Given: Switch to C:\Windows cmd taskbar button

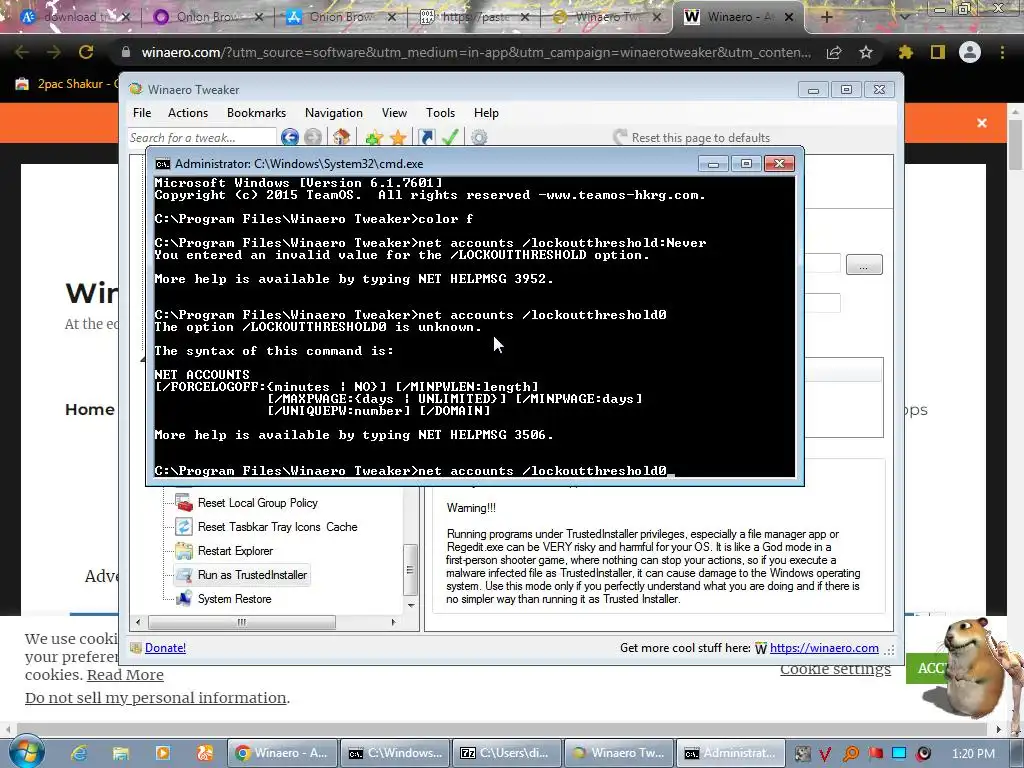Looking at the screenshot, I should click(395, 753).
